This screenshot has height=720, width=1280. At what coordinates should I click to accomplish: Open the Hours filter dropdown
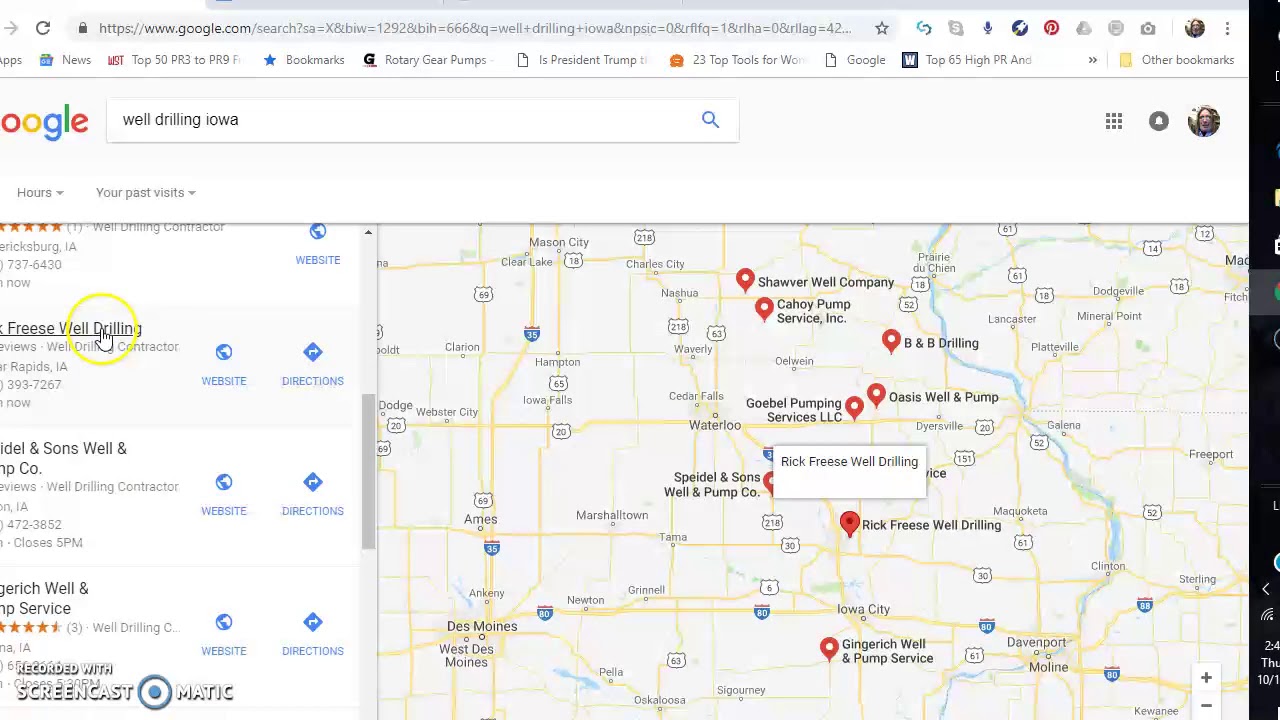[x=40, y=192]
